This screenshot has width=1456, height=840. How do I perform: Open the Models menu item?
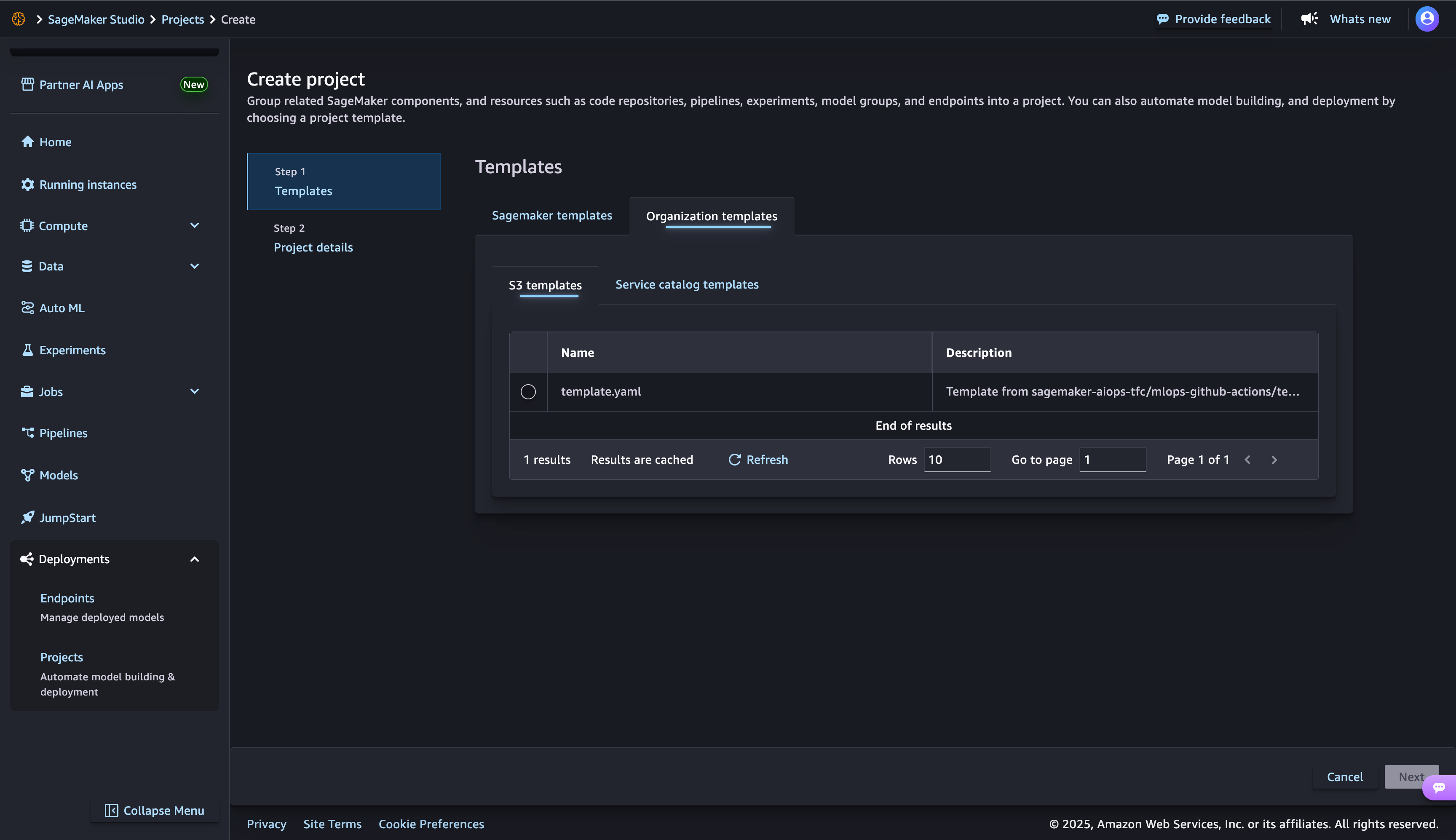click(x=114, y=475)
